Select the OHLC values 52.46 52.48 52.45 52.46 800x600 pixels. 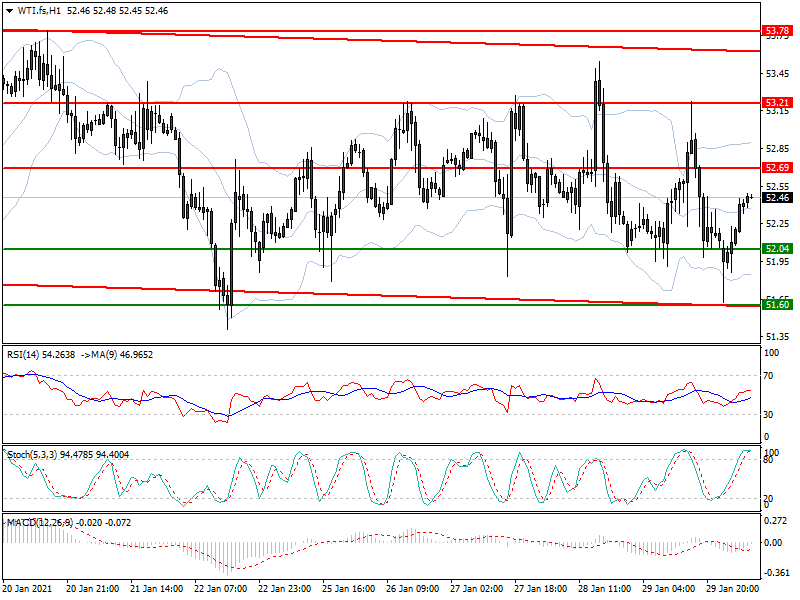pyautogui.click(x=117, y=11)
